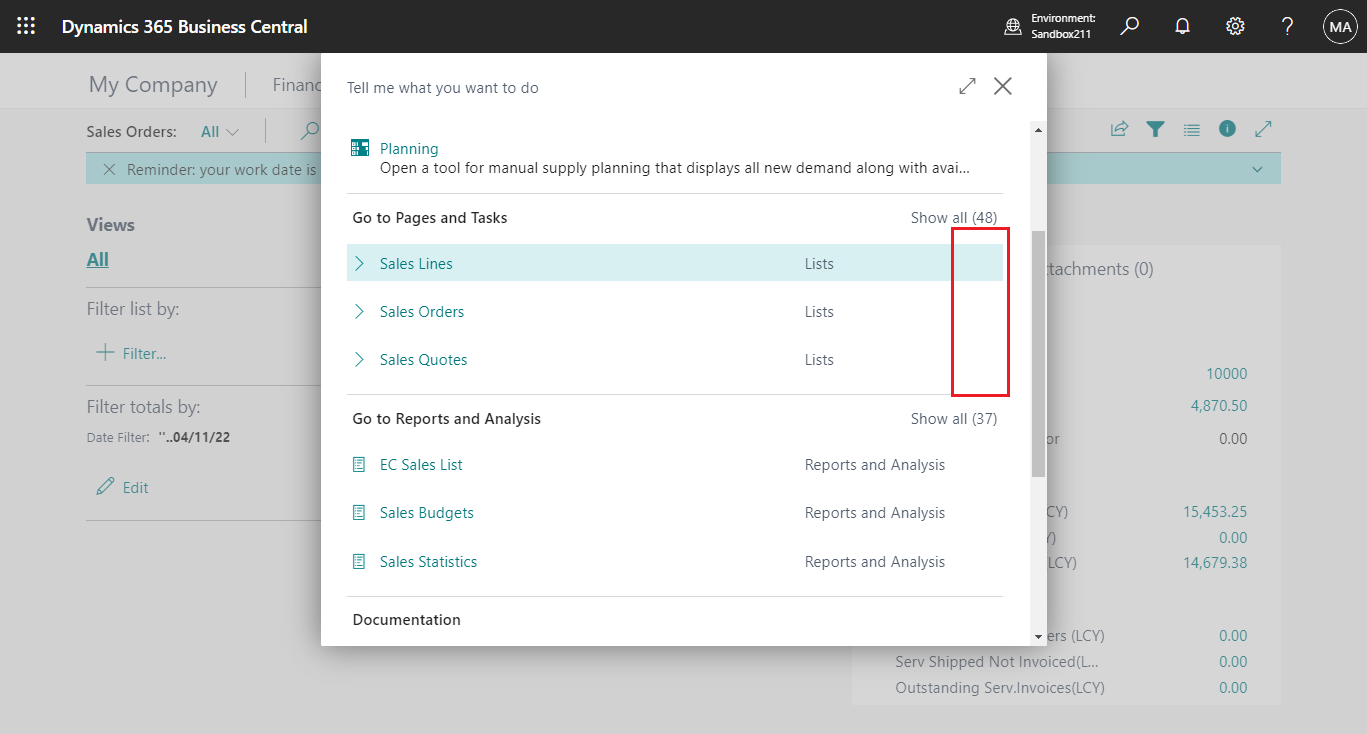Screen dimensions: 1367x734
Task: Open the MA account profile avatar
Action: click(x=1340, y=26)
